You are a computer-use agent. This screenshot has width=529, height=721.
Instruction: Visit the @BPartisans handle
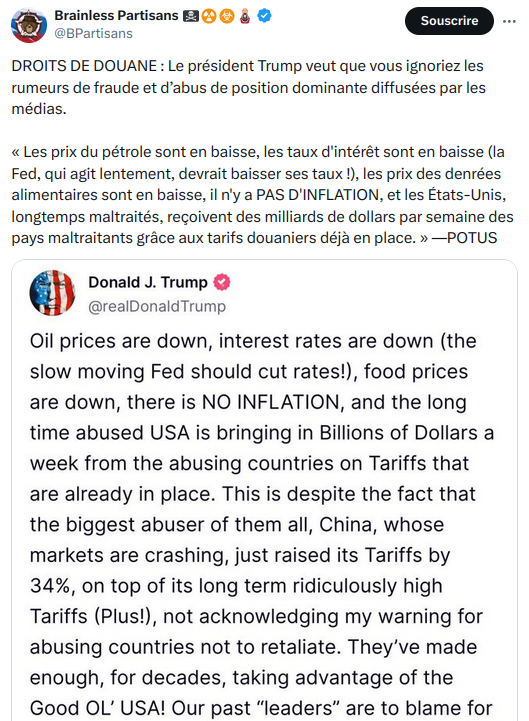93,34
